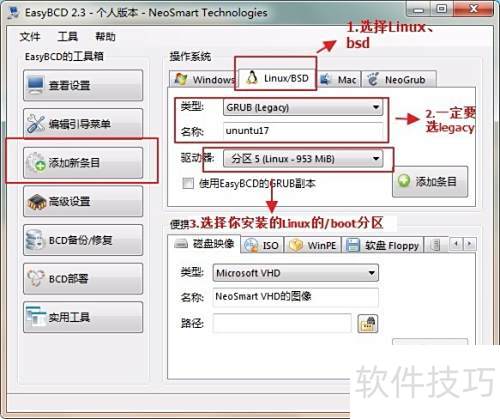
Task: Open 查看设置 from the toolbox sidebar
Action: [83, 85]
